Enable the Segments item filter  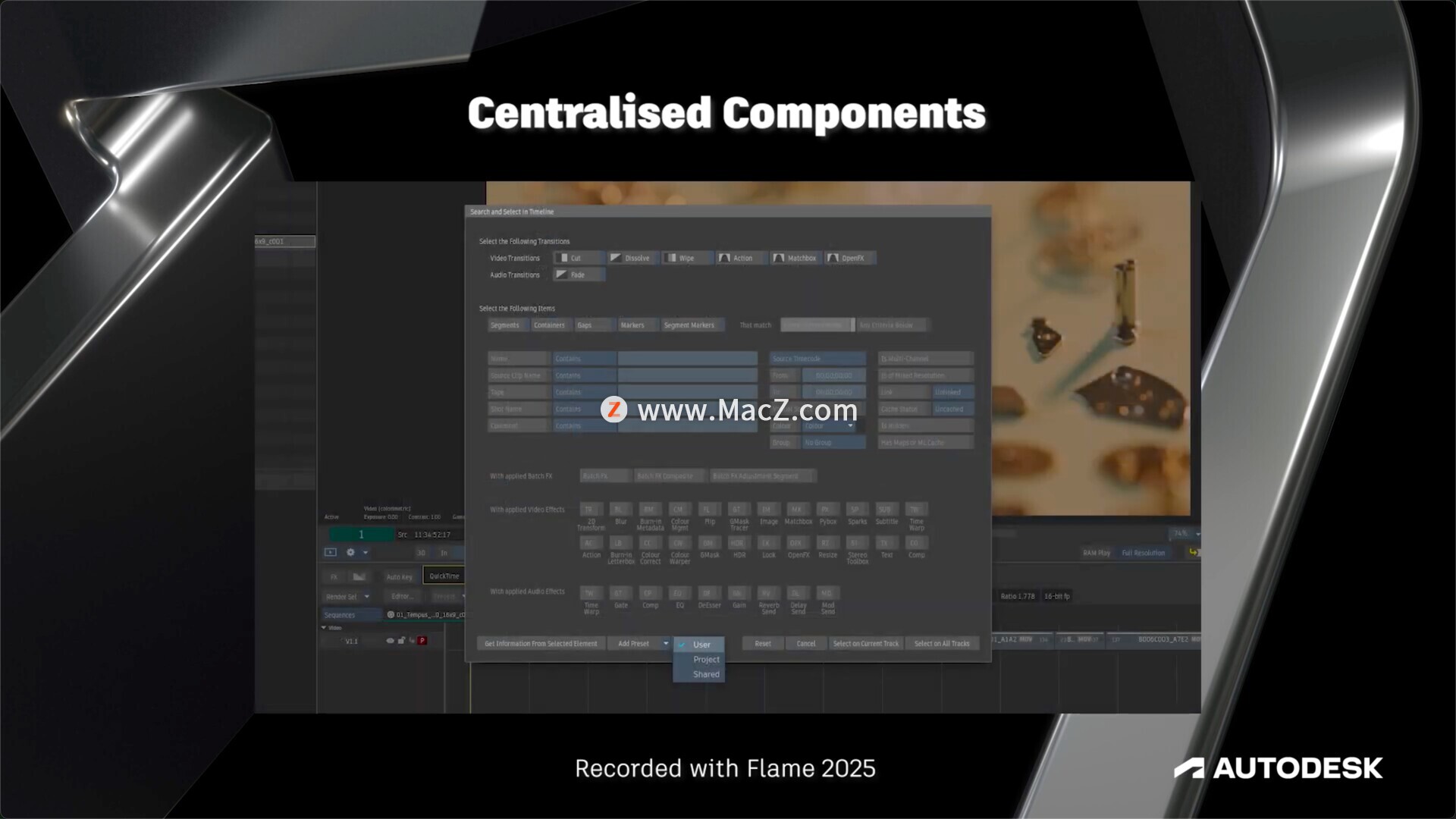coord(508,325)
